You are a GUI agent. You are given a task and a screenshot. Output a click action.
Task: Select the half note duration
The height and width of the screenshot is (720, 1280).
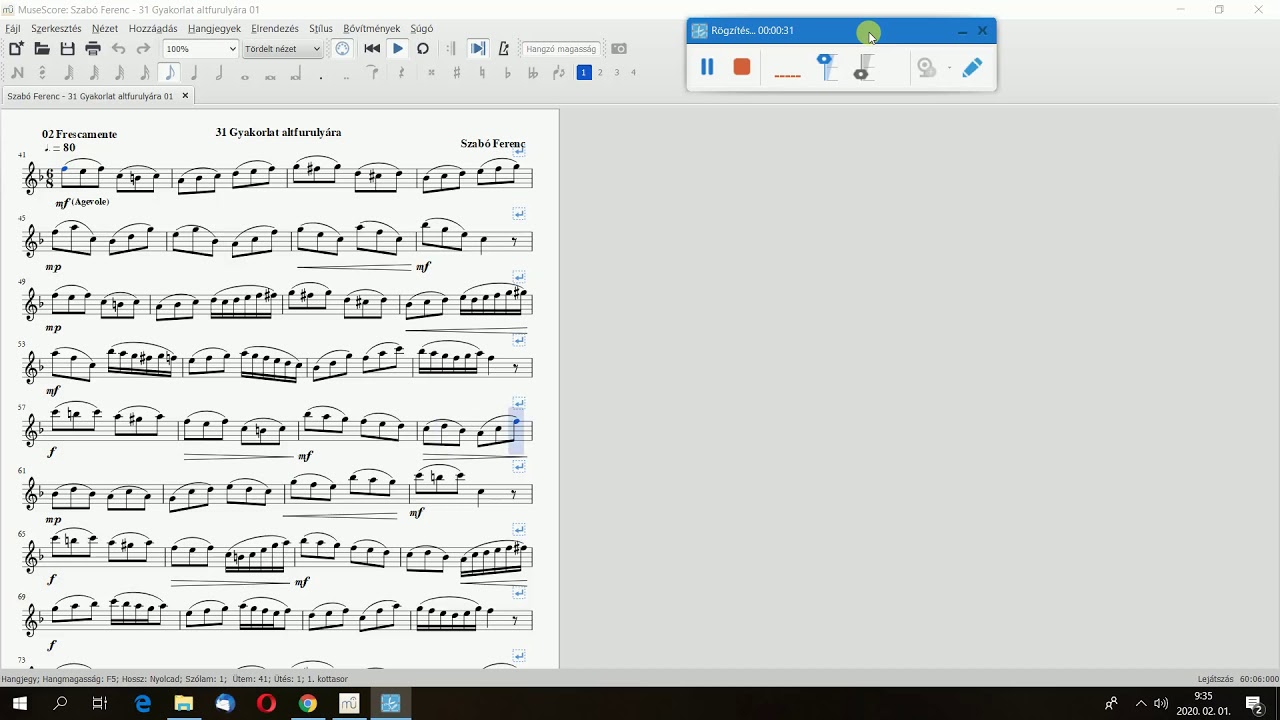pyautogui.click(x=219, y=73)
